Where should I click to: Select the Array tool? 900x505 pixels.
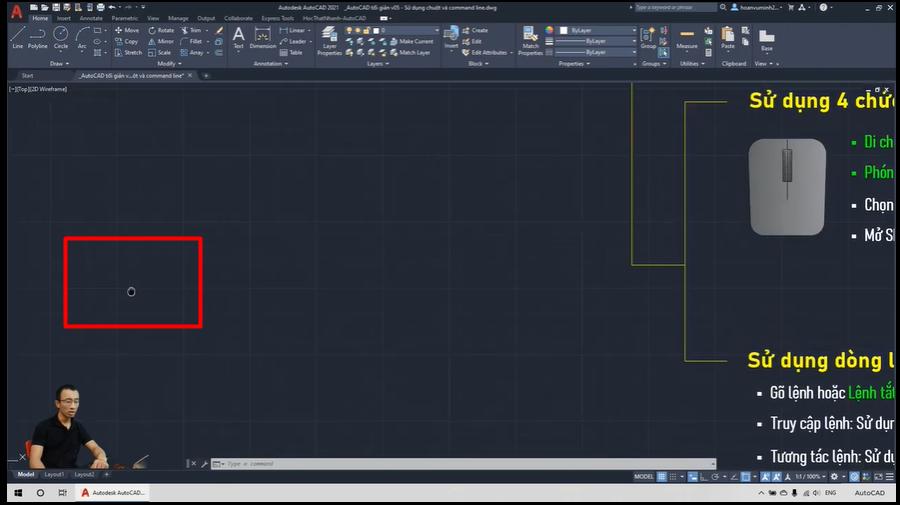point(192,52)
